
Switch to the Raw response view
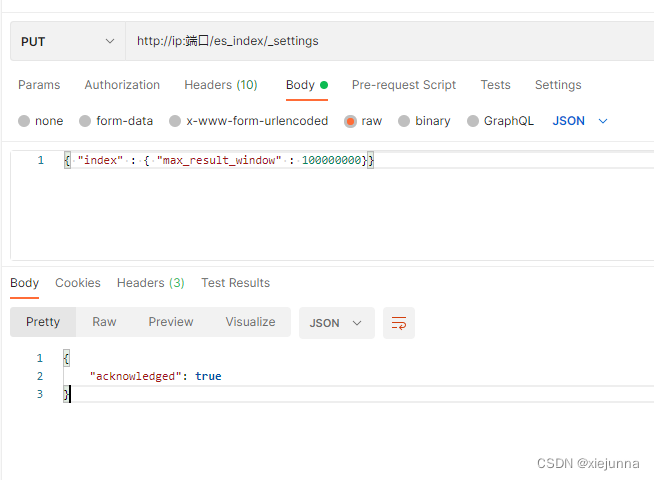(104, 322)
